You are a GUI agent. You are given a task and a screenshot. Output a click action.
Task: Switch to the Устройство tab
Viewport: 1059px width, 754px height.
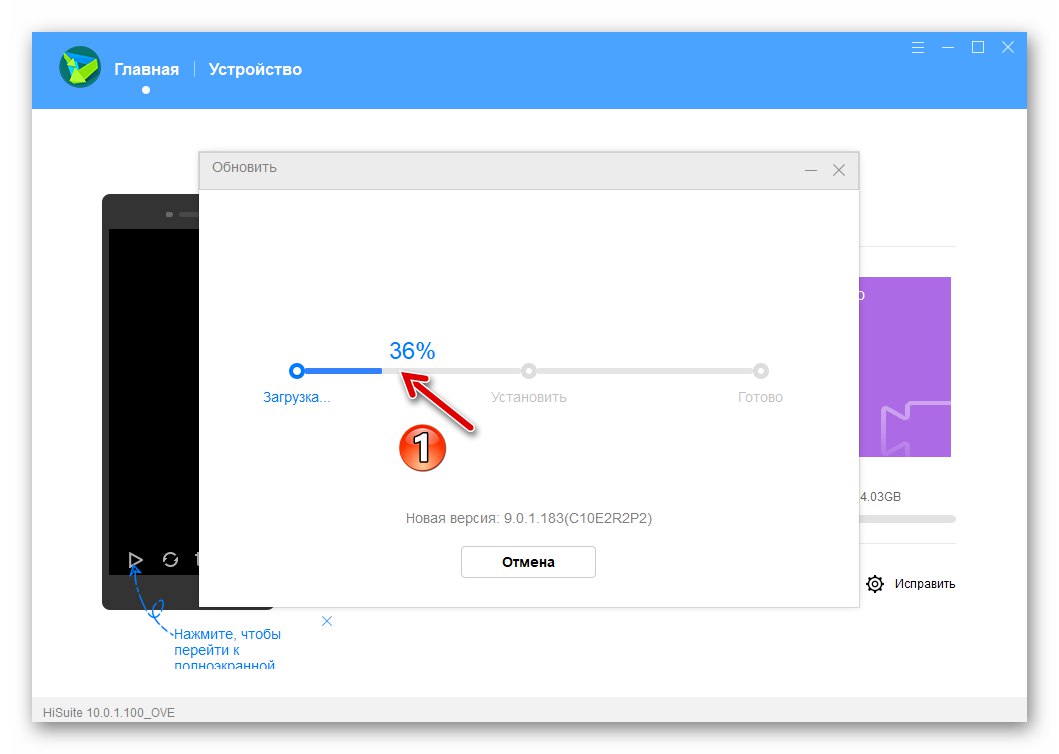[255, 70]
